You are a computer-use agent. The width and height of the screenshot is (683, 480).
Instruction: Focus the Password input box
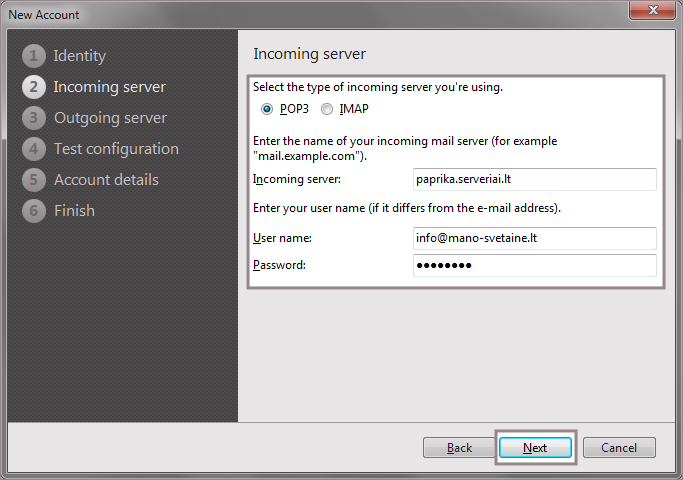pos(534,265)
